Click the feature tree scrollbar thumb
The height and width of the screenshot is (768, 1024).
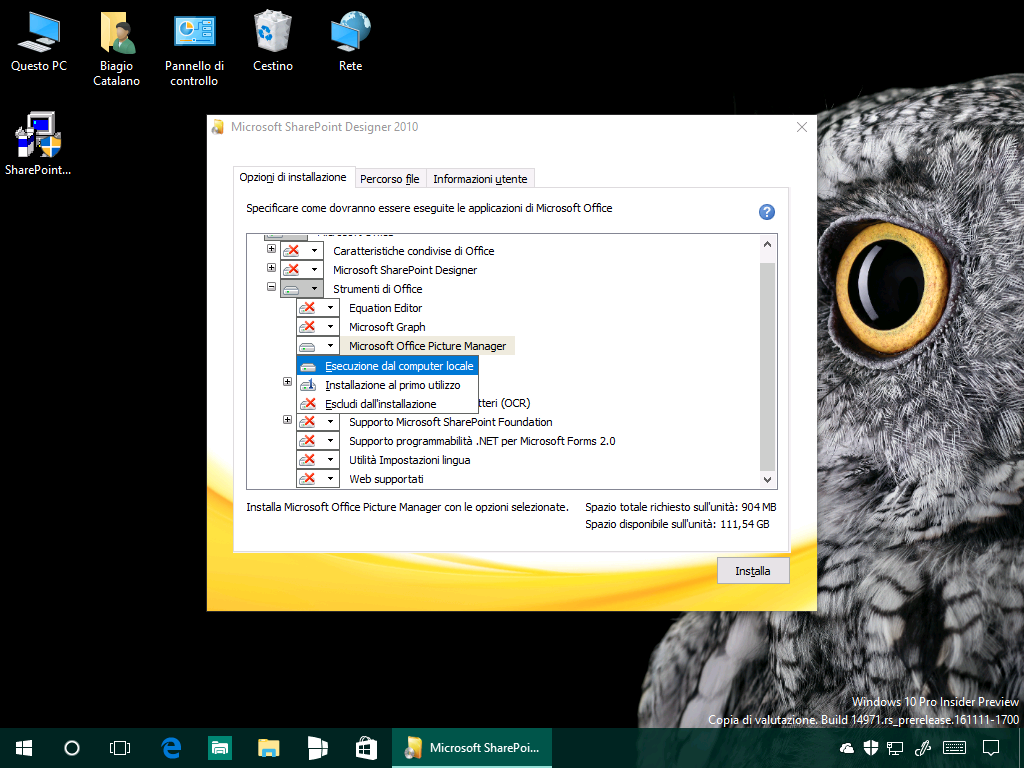[767, 366]
